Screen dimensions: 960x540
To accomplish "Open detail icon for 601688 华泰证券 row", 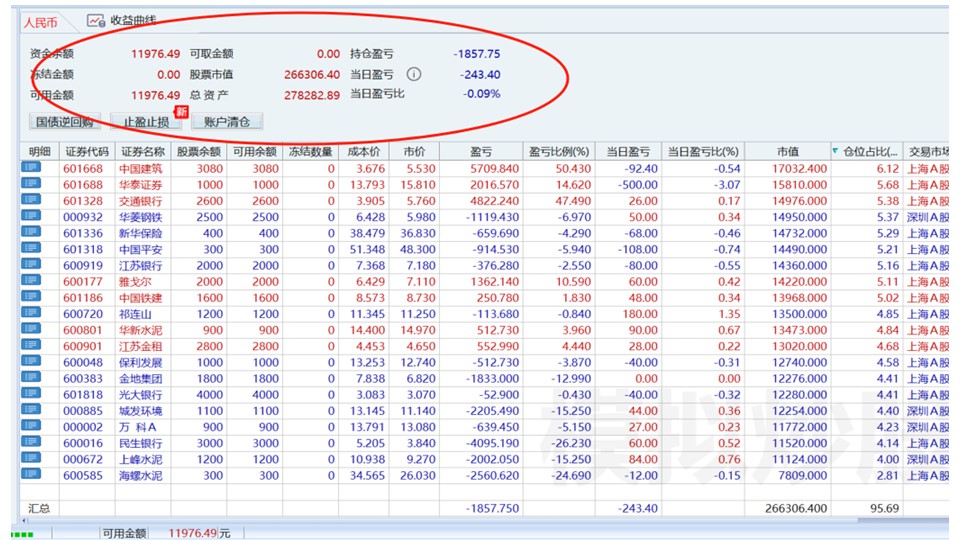I will pyautogui.click(x=31, y=183).
